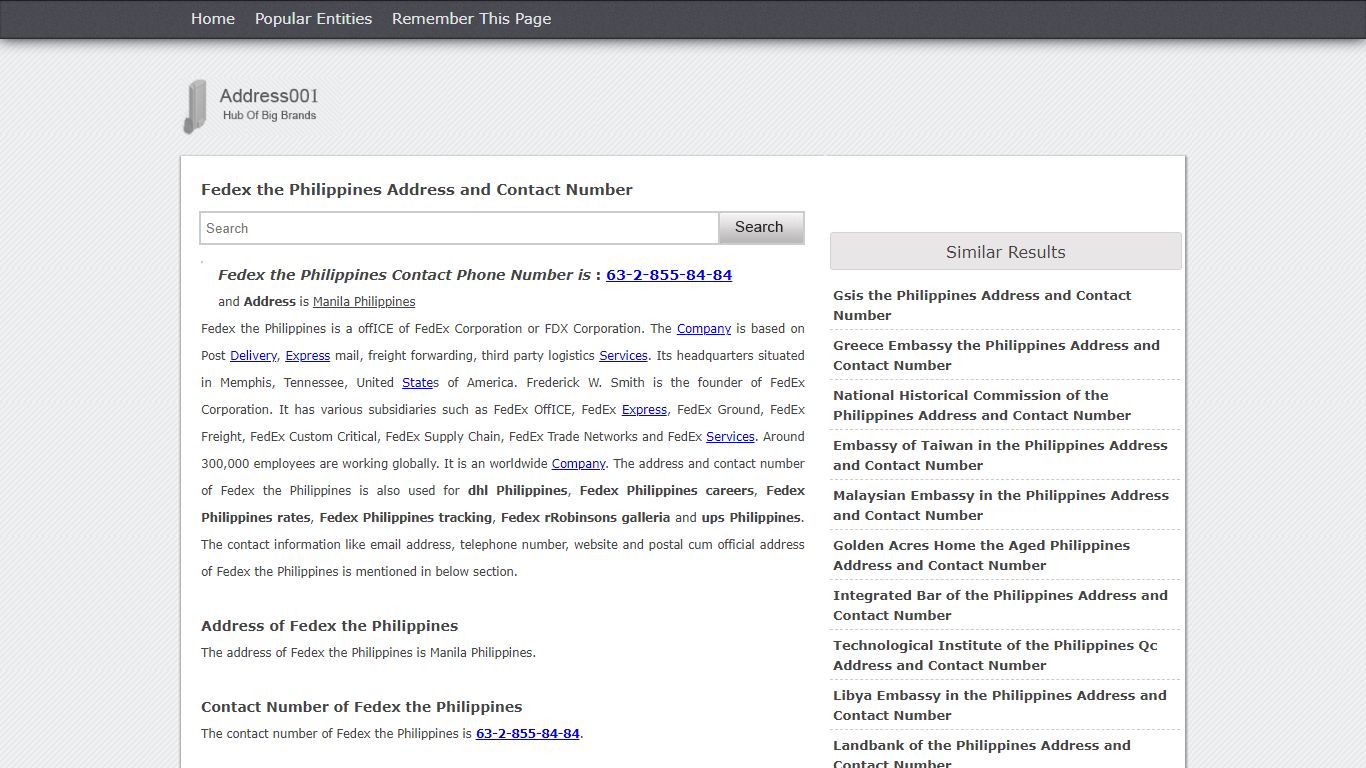This screenshot has width=1366, height=768.
Task: Click the bold 'Fedex Philippines tracking' text
Action: (x=406, y=518)
